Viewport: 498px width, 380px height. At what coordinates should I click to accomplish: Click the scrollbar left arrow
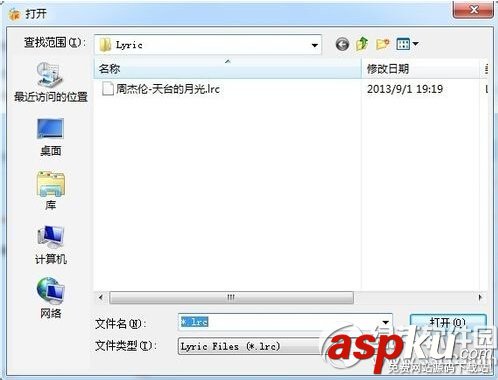pyautogui.click(x=101, y=297)
